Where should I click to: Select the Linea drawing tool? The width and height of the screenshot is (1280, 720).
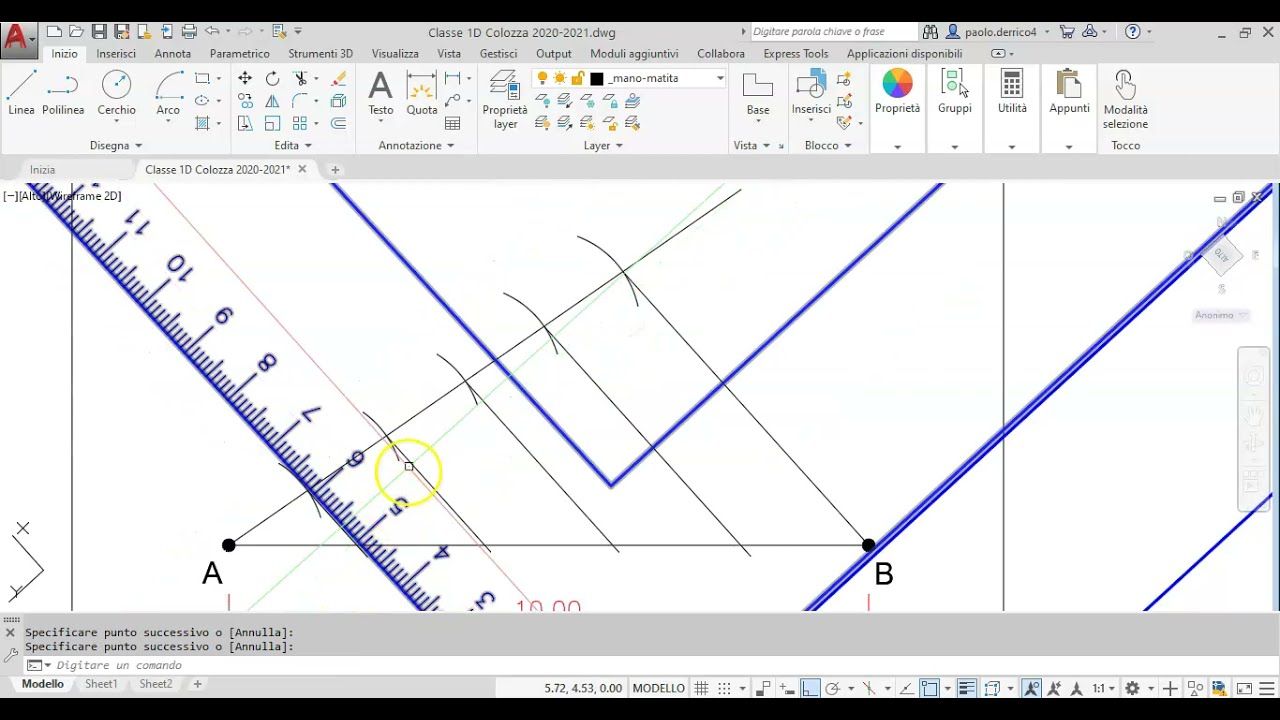click(21, 93)
